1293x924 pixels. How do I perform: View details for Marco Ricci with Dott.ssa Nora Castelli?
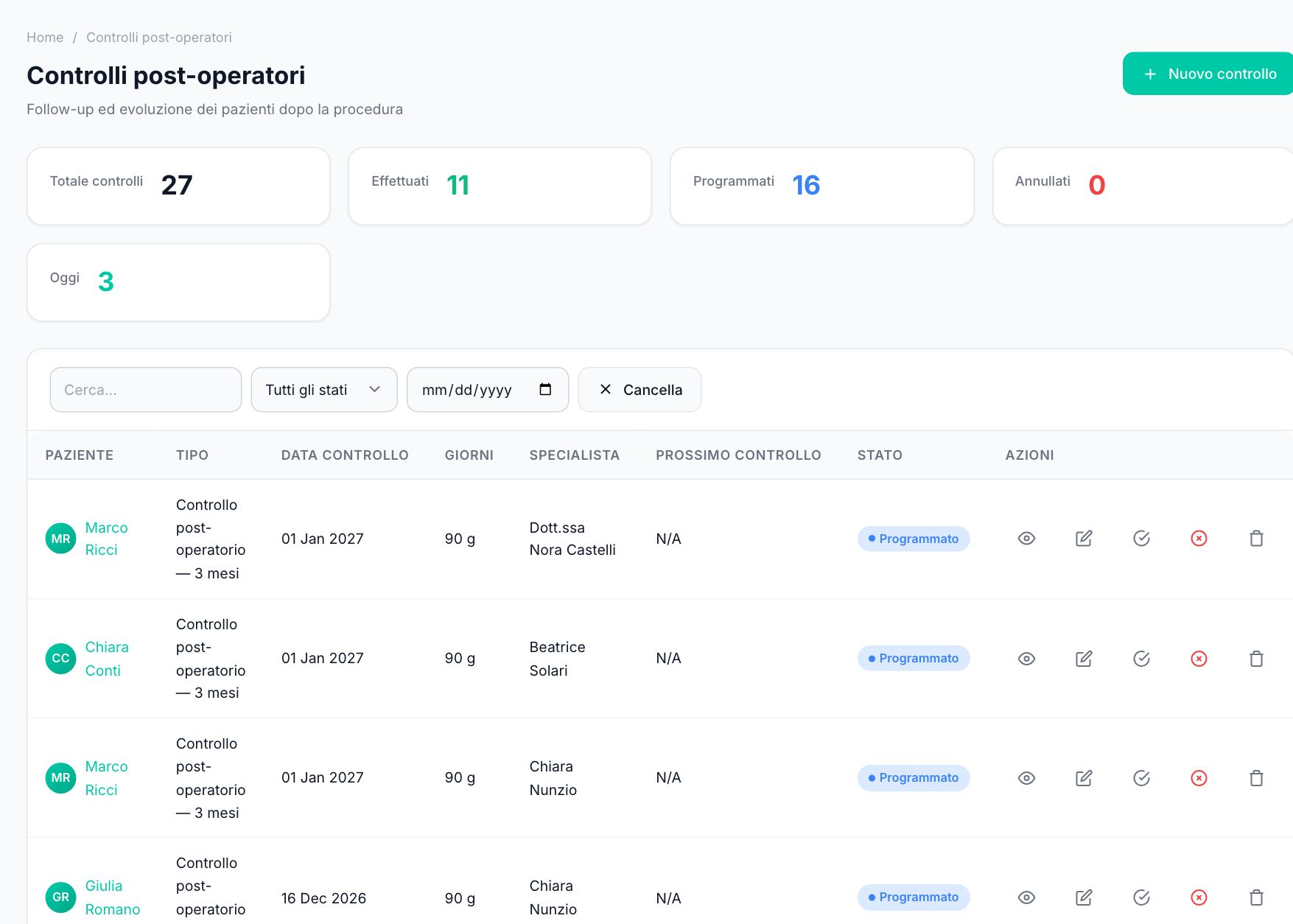1026,539
